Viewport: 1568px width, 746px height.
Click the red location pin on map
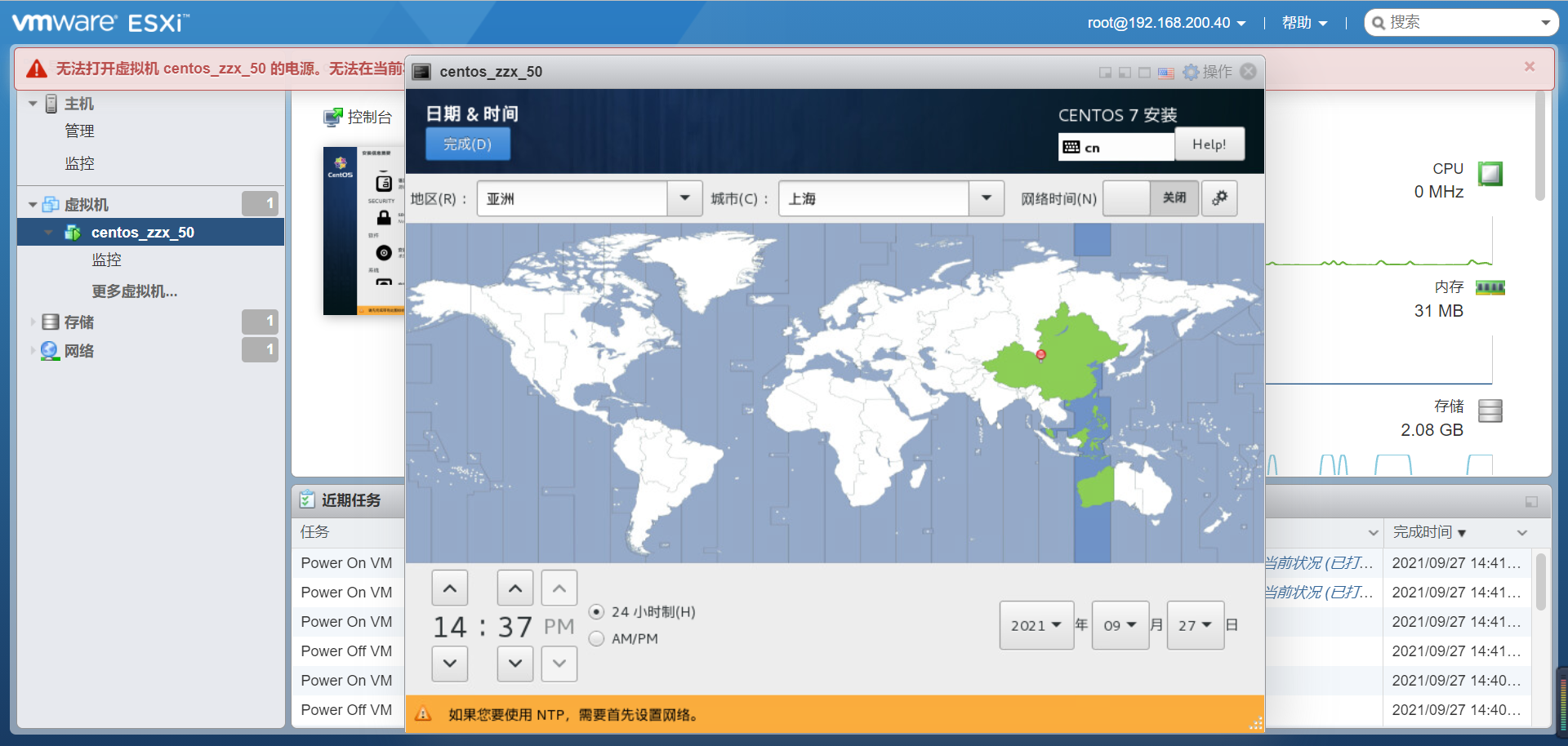click(x=1040, y=355)
